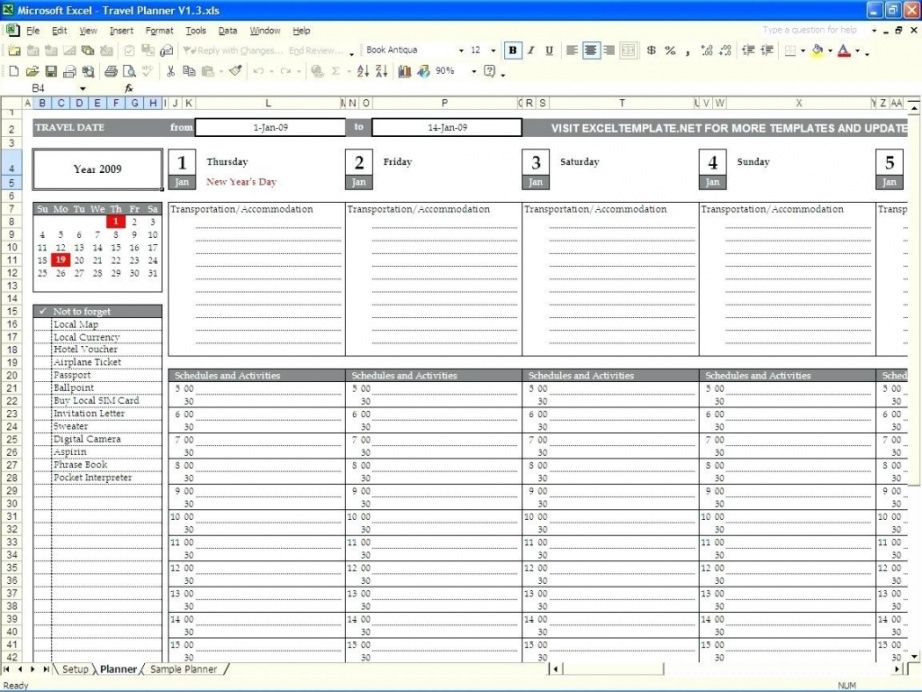Copy the selected cells
This screenshot has height=692, width=922.
[x=189, y=72]
